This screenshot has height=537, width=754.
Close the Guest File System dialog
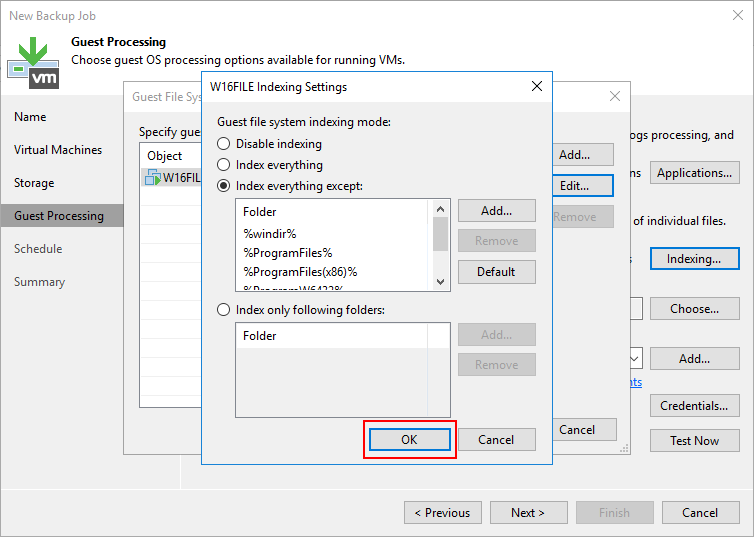click(x=610, y=97)
